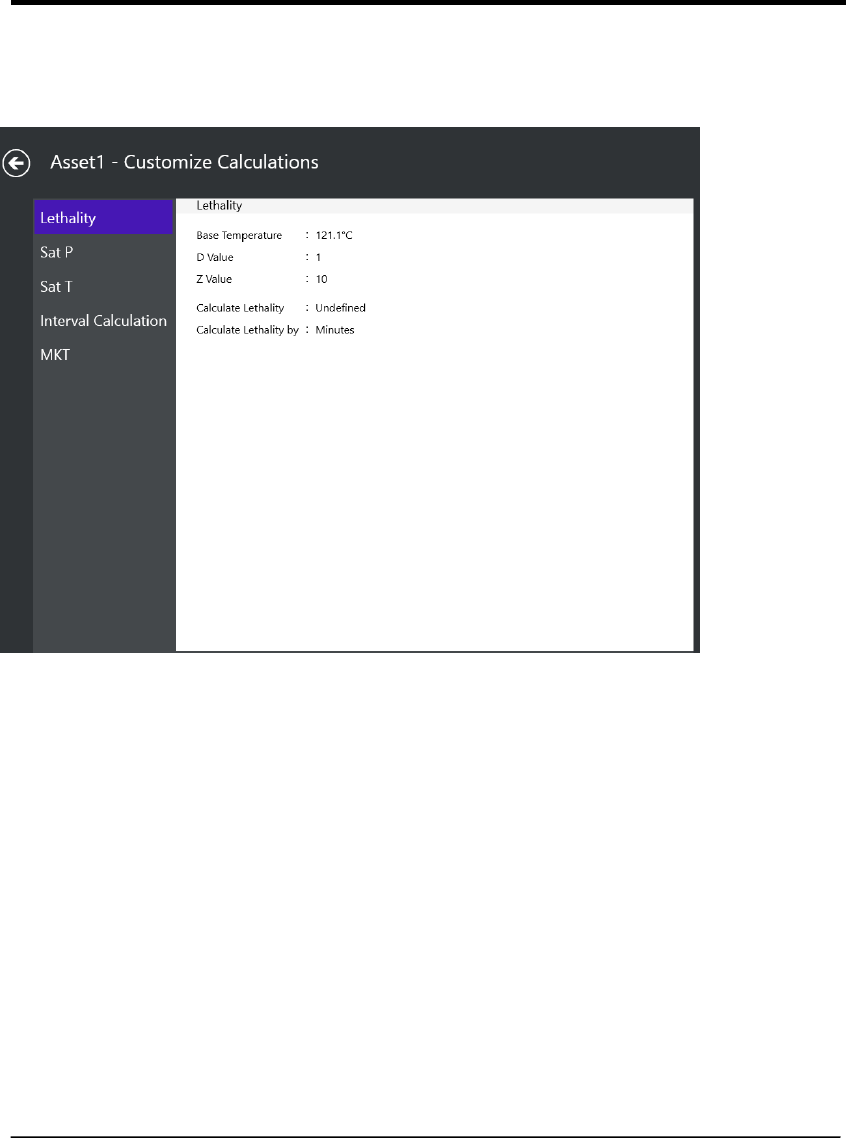Click the Z Value of 10
Screen dimensions: 846x1138
coord(321,279)
